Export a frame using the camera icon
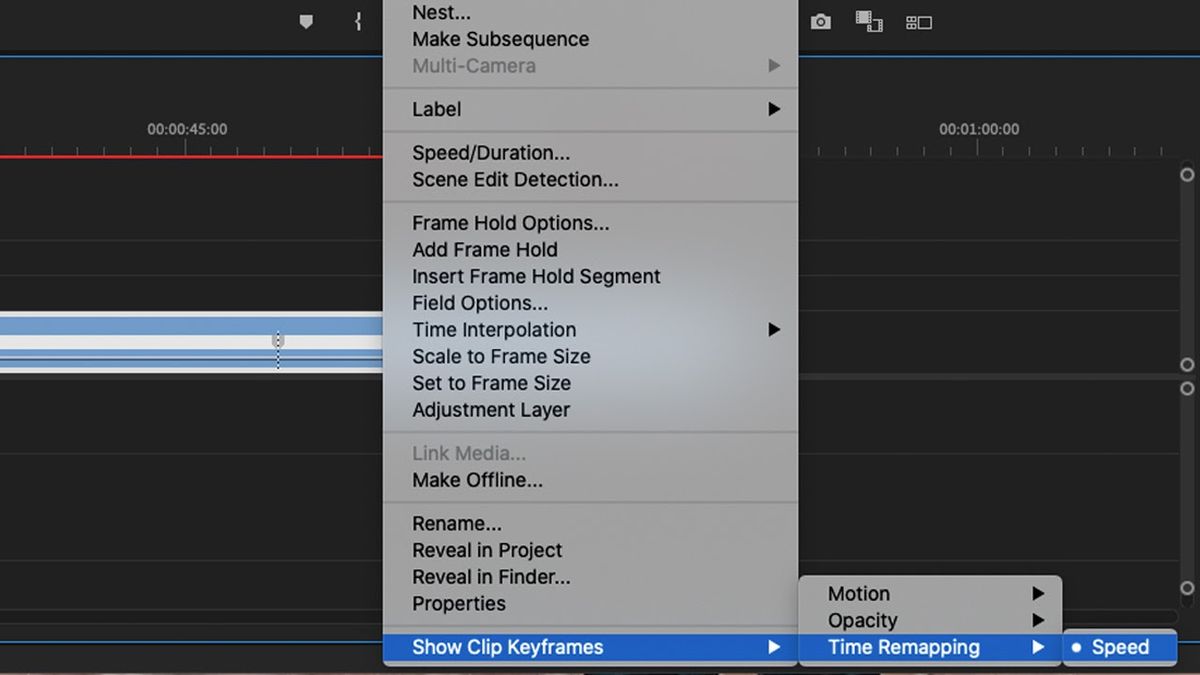Image resolution: width=1200 pixels, height=675 pixels. tap(820, 21)
